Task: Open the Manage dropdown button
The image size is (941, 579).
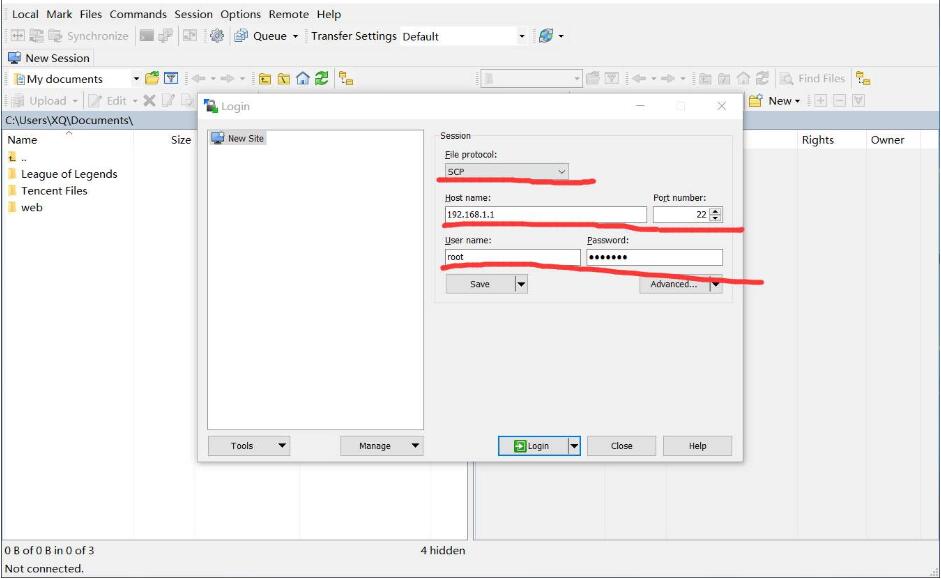Action: 382,446
